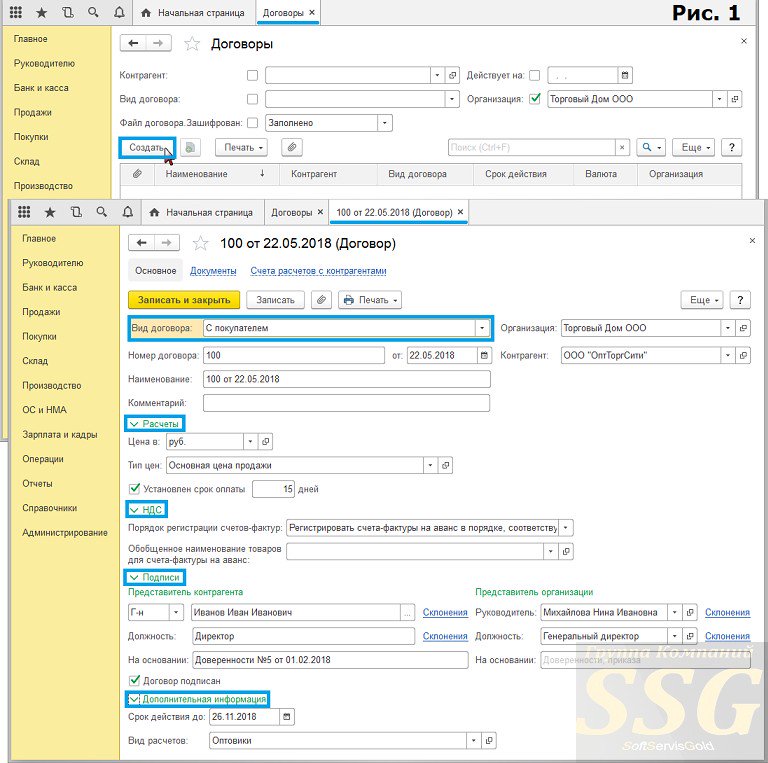
Task: Click the open icon beside Тип цен field
Action: (446, 465)
